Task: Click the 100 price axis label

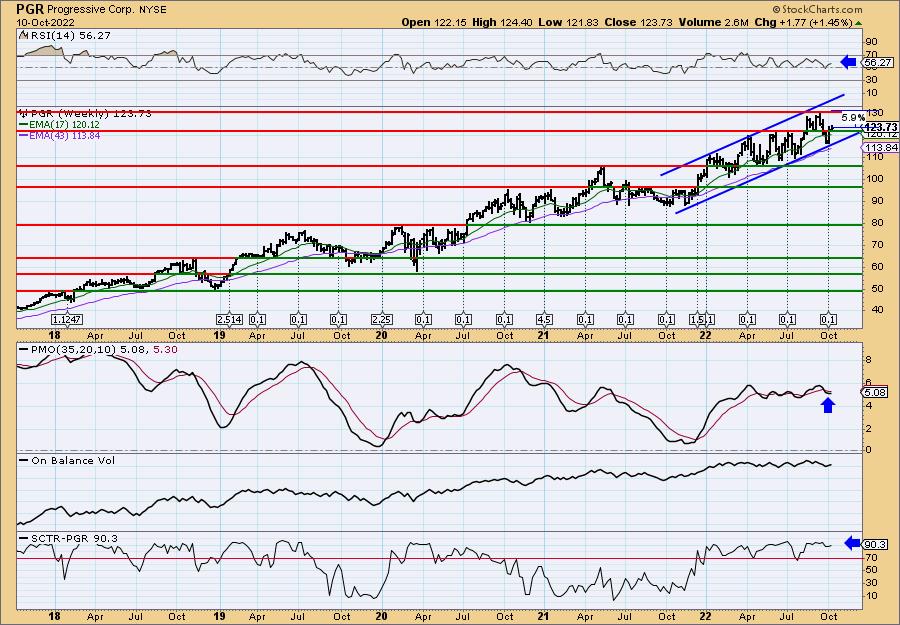Action: click(873, 178)
